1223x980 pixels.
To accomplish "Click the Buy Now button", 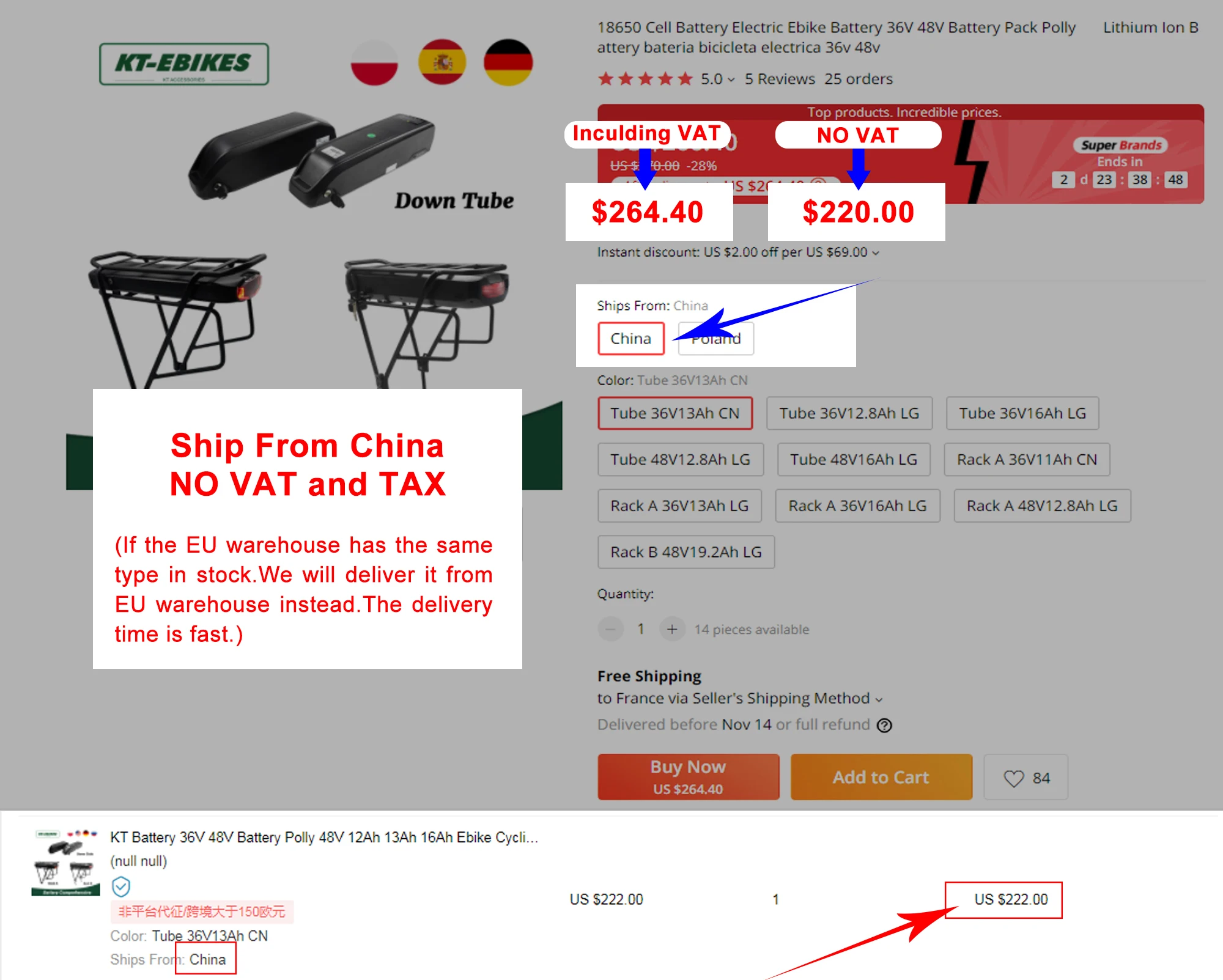I will pos(689,777).
